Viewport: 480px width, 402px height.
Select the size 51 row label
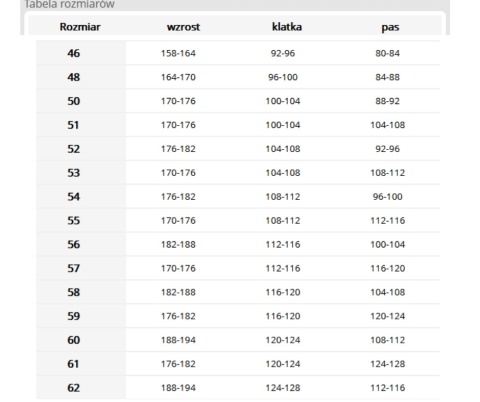(73, 125)
